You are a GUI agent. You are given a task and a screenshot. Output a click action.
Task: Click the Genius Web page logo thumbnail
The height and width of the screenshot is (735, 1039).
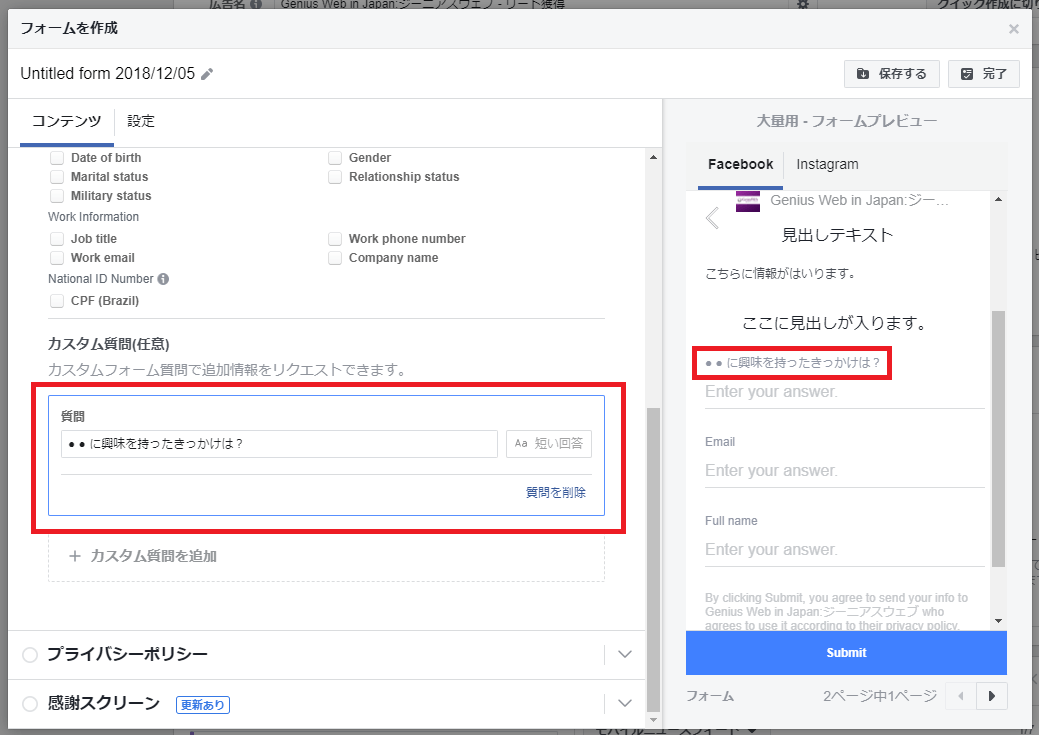point(747,201)
